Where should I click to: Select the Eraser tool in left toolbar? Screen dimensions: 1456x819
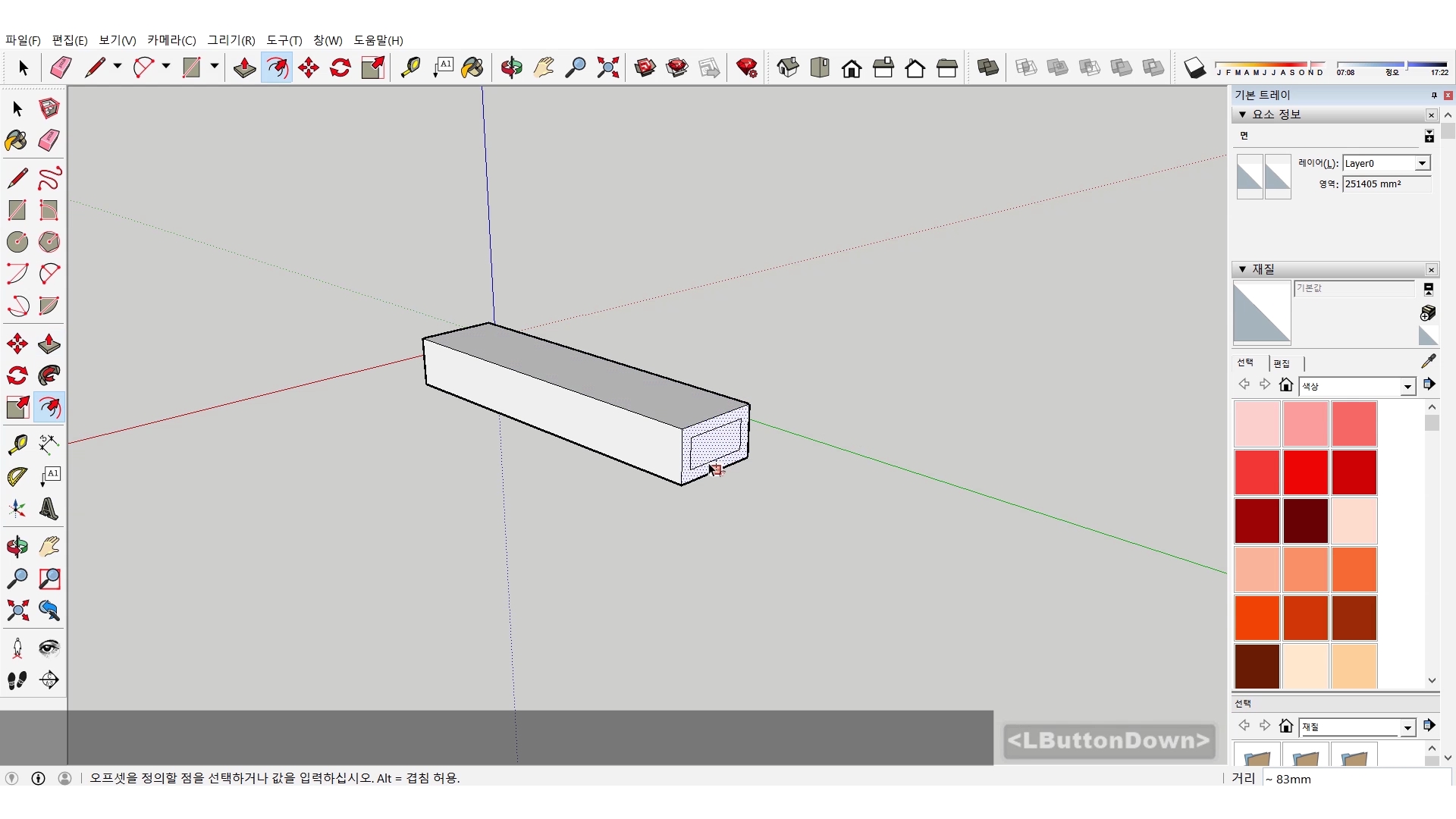coord(49,140)
